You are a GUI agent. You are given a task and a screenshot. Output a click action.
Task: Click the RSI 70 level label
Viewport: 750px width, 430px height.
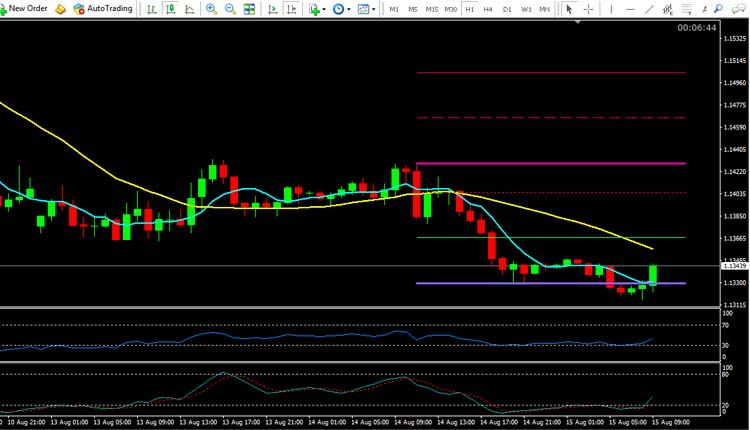(x=726, y=325)
